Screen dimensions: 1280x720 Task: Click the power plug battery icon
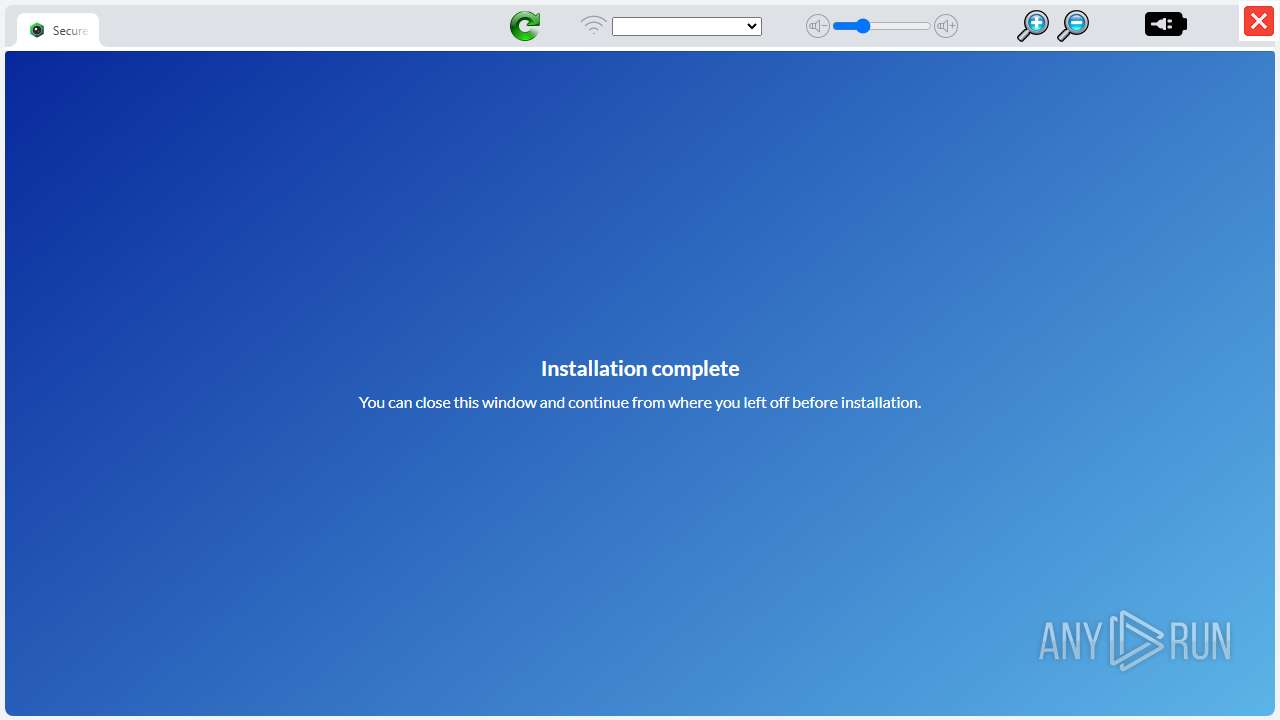click(1166, 24)
